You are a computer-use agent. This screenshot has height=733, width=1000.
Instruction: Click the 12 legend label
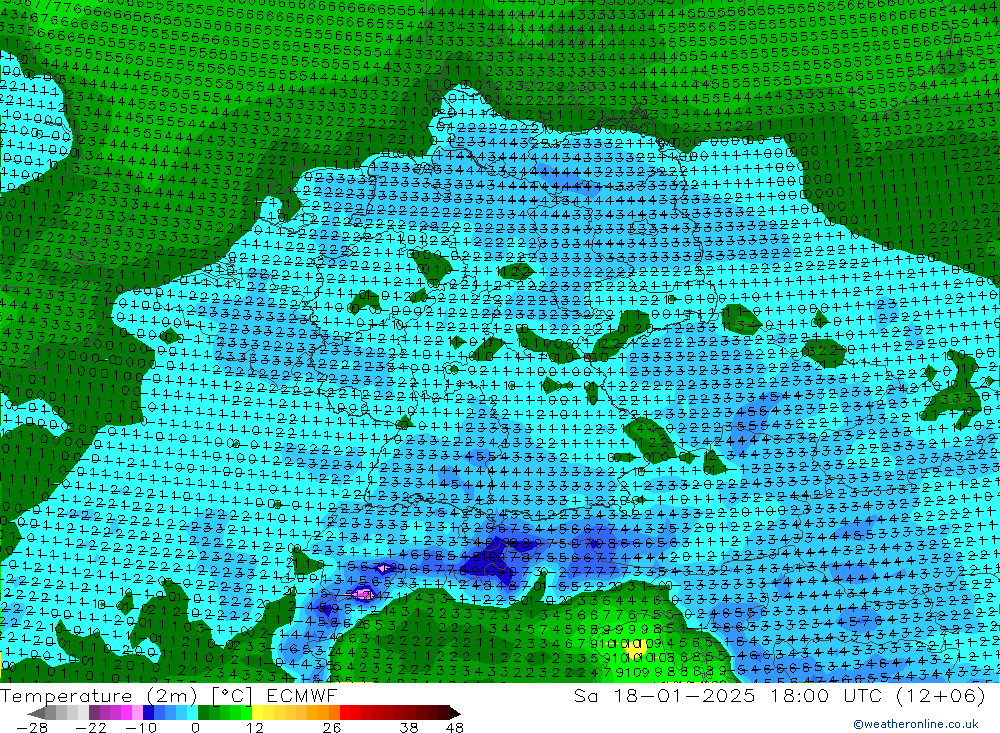pos(254,728)
